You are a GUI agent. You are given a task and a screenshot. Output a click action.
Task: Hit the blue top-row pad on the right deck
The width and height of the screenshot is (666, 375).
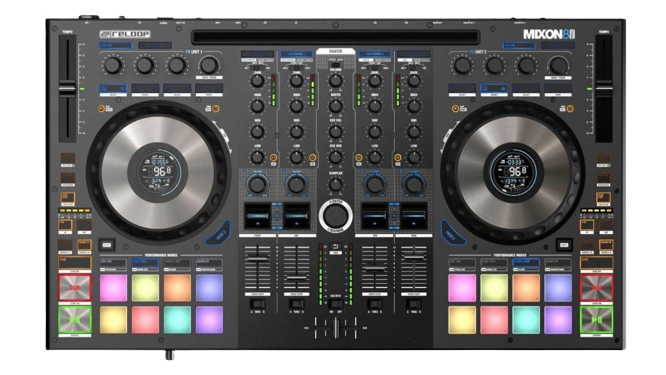pyautogui.click(x=558, y=288)
